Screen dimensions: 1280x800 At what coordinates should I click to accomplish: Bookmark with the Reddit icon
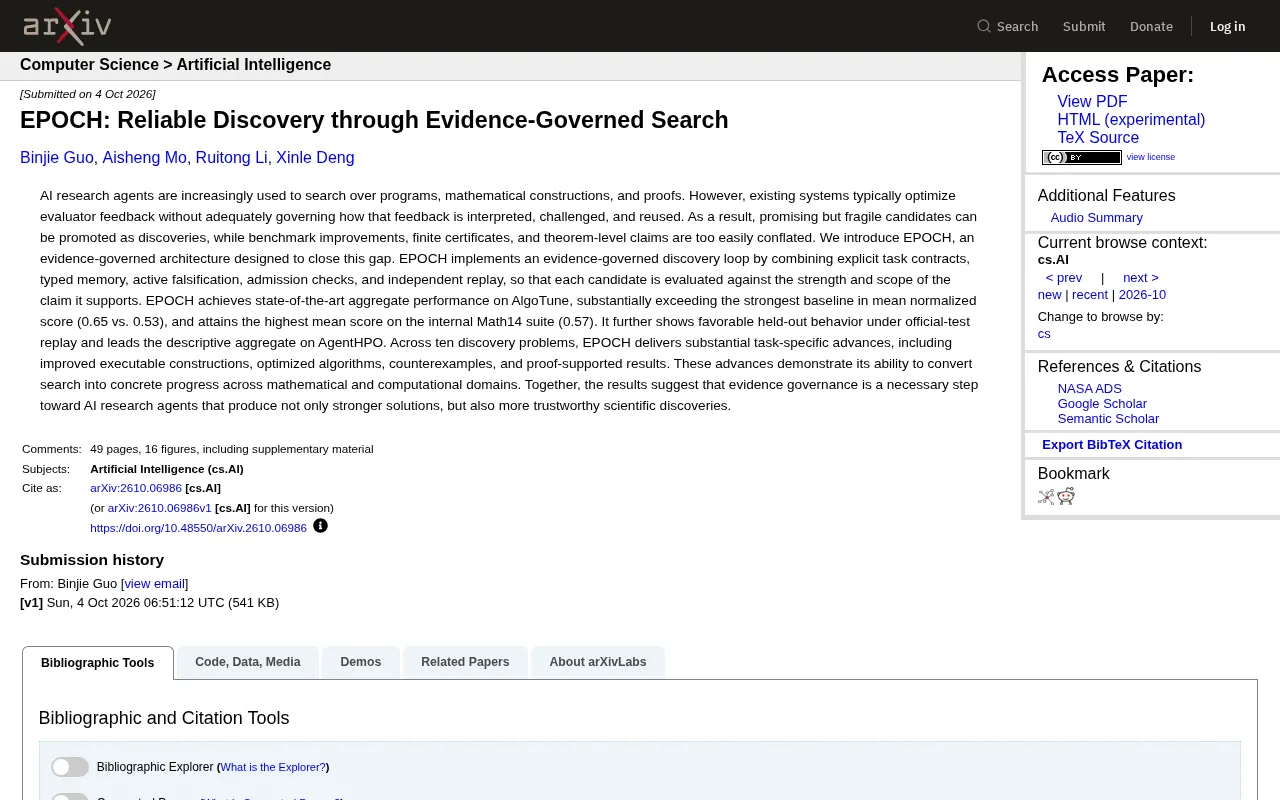coord(1066,496)
